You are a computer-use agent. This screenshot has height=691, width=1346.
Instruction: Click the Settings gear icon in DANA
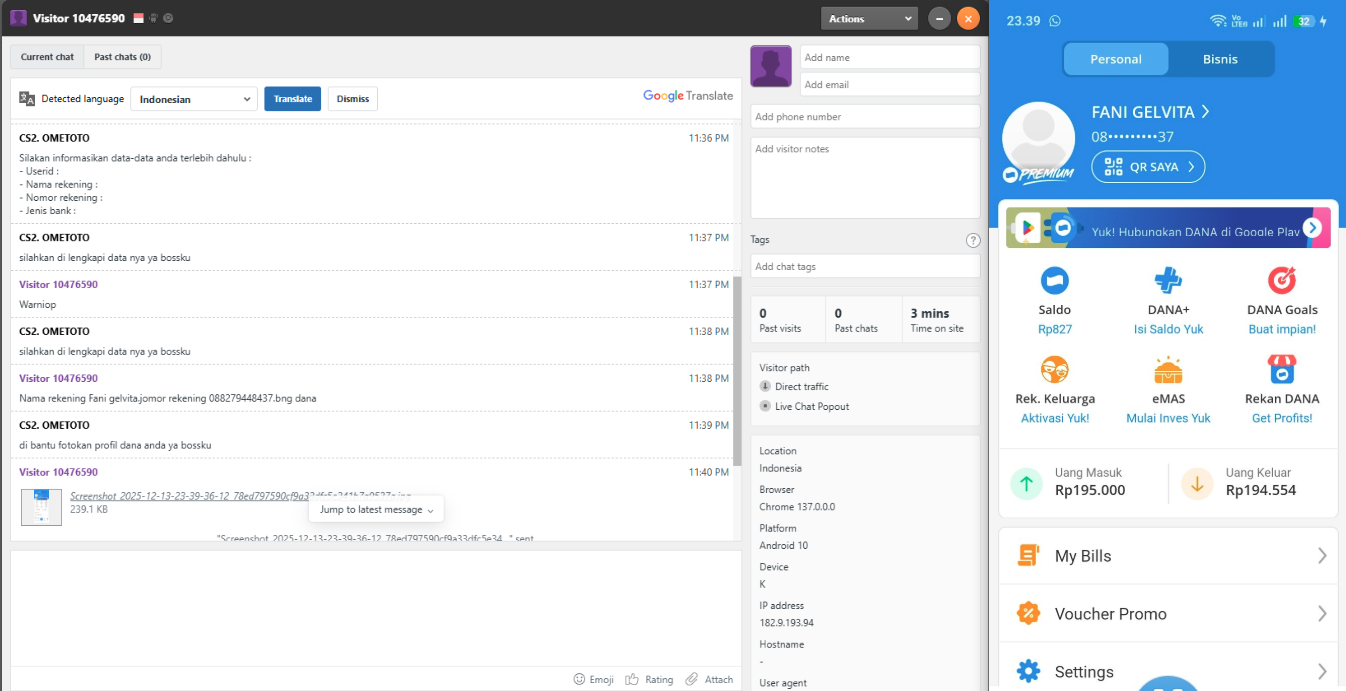coord(1028,671)
